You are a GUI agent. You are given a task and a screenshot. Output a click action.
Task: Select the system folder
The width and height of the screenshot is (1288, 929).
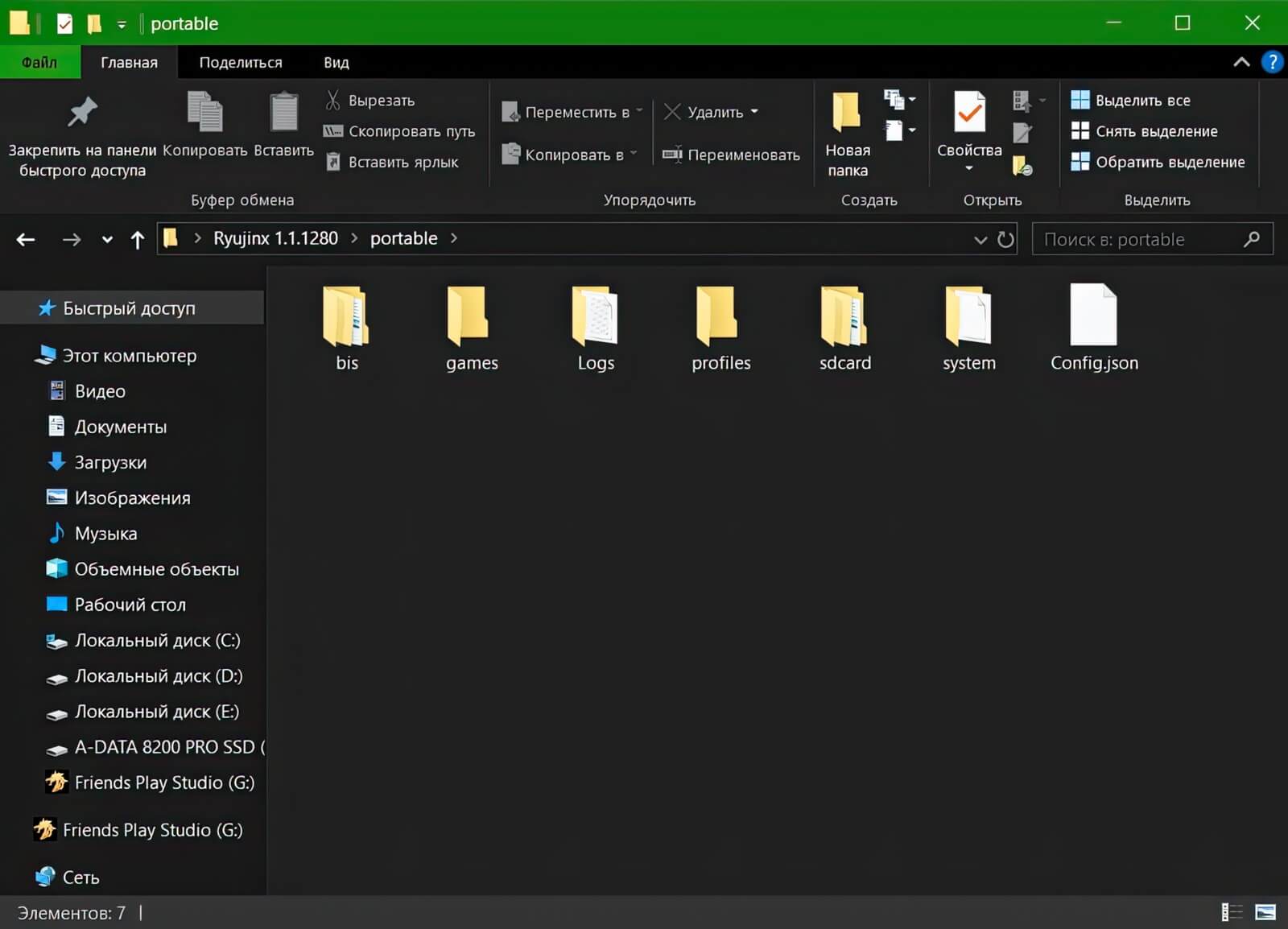[x=969, y=328]
